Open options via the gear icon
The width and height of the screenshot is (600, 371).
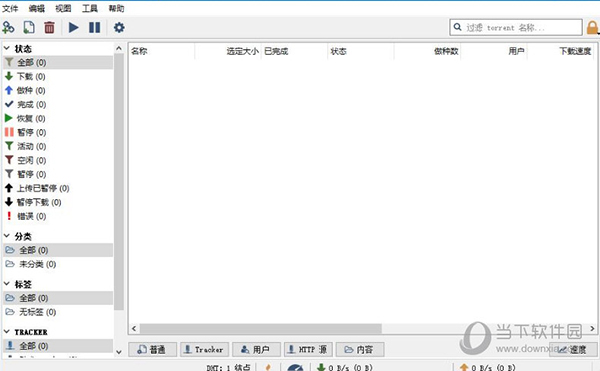[119, 28]
